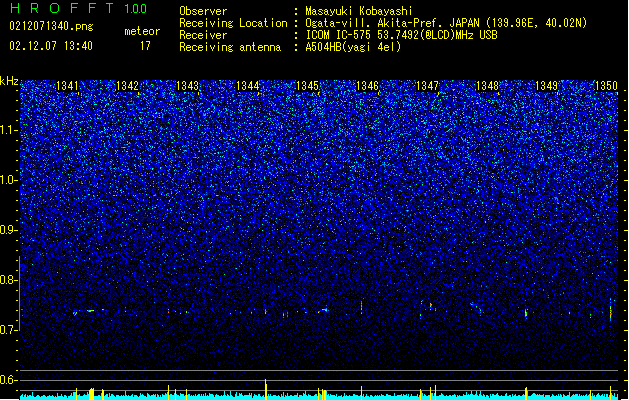
Task: Click the 'Receiver' field label
Action: click(203, 35)
